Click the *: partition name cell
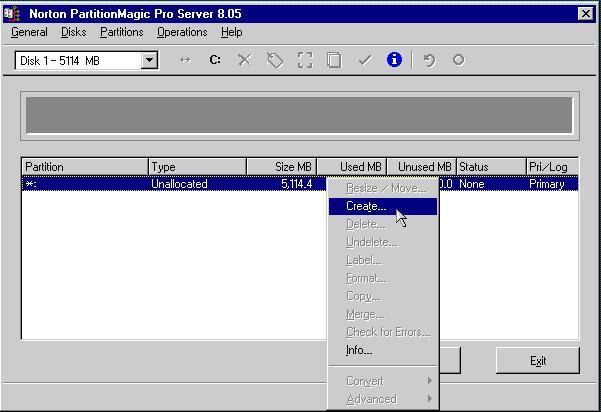 tap(31, 184)
